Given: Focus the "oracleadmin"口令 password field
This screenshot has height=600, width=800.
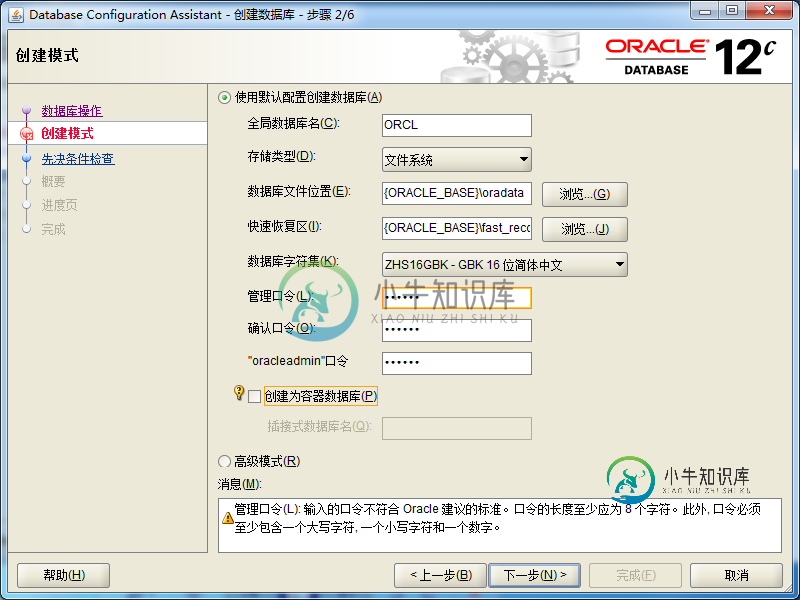Looking at the screenshot, I should pos(457,363).
